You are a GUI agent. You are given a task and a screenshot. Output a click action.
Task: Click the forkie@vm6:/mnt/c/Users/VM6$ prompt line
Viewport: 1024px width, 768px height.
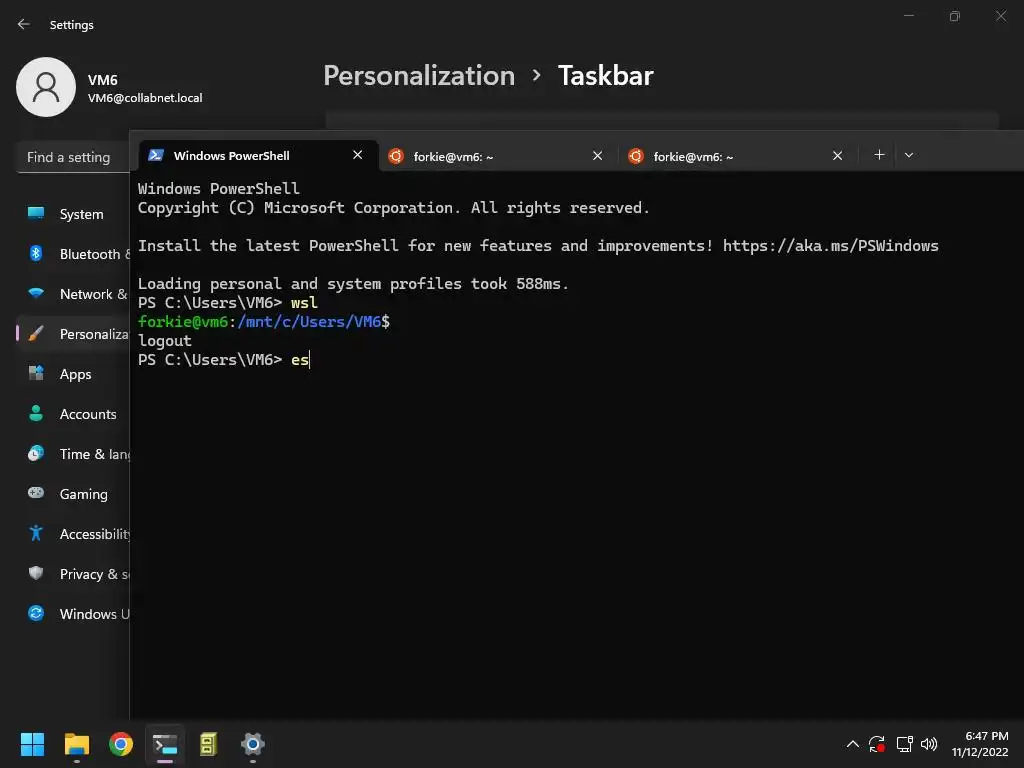pos(264,321)
